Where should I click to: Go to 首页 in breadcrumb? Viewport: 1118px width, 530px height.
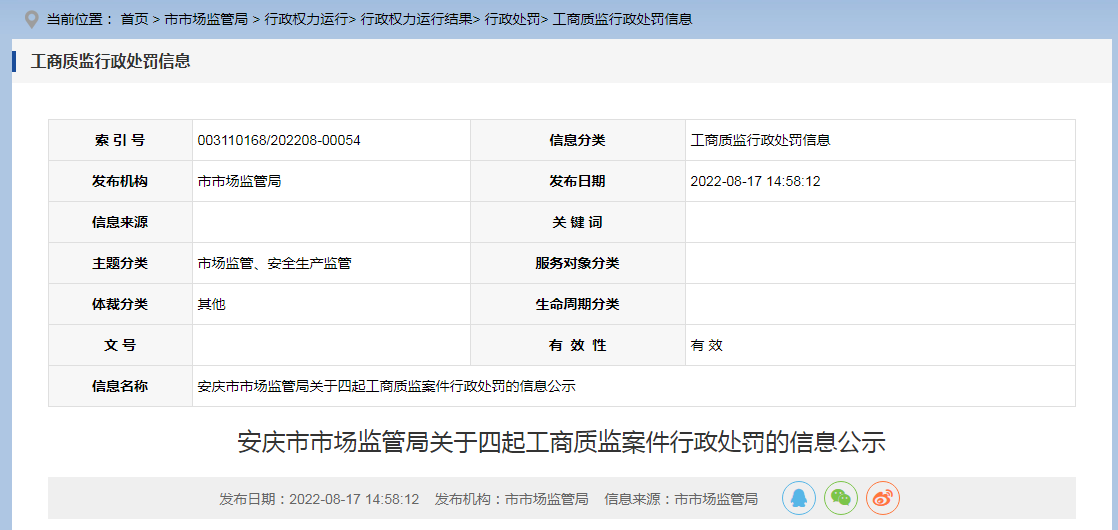135,19
